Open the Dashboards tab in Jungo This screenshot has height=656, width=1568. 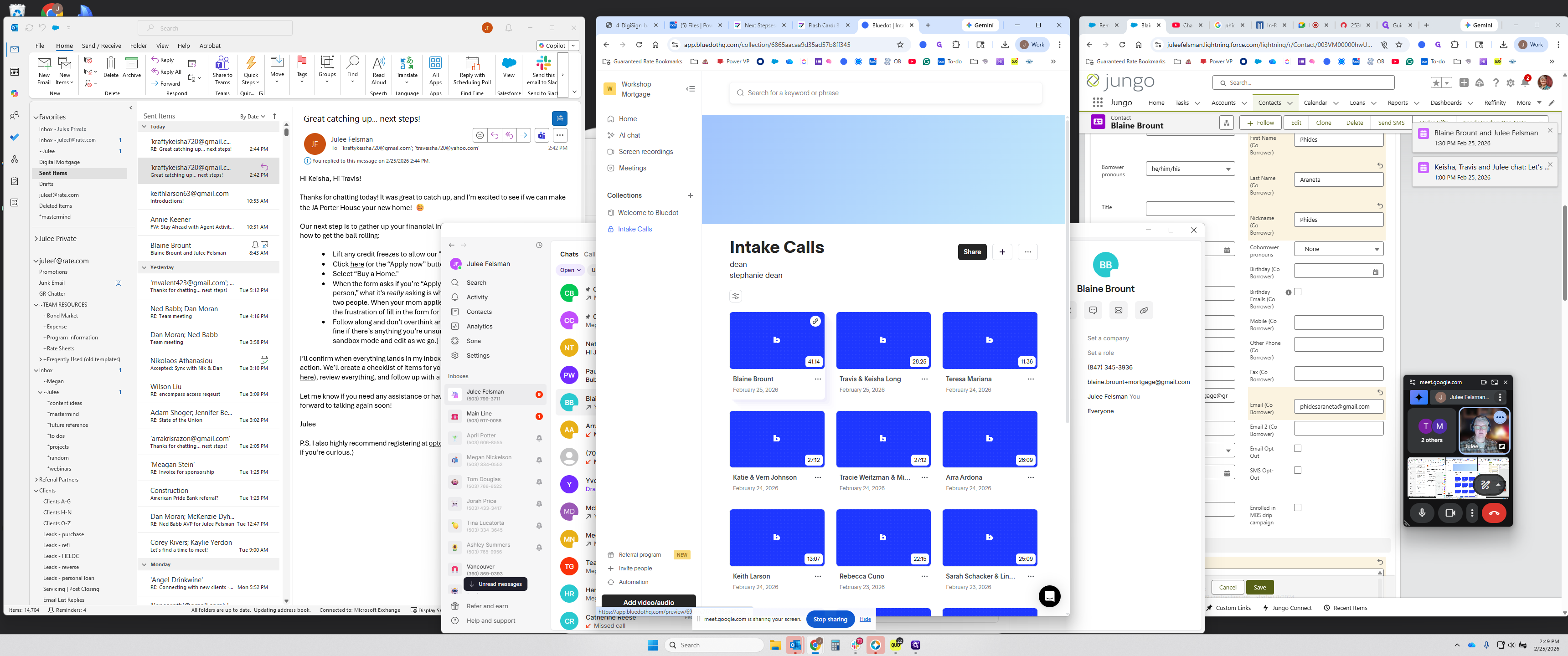tap(1446, 103)
